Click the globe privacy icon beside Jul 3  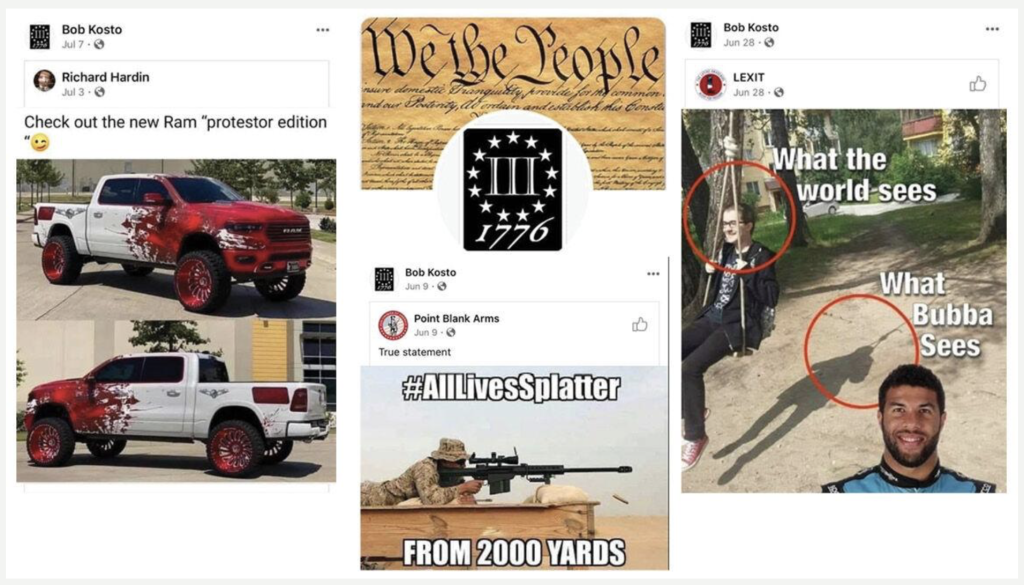(x=99, y=92)
